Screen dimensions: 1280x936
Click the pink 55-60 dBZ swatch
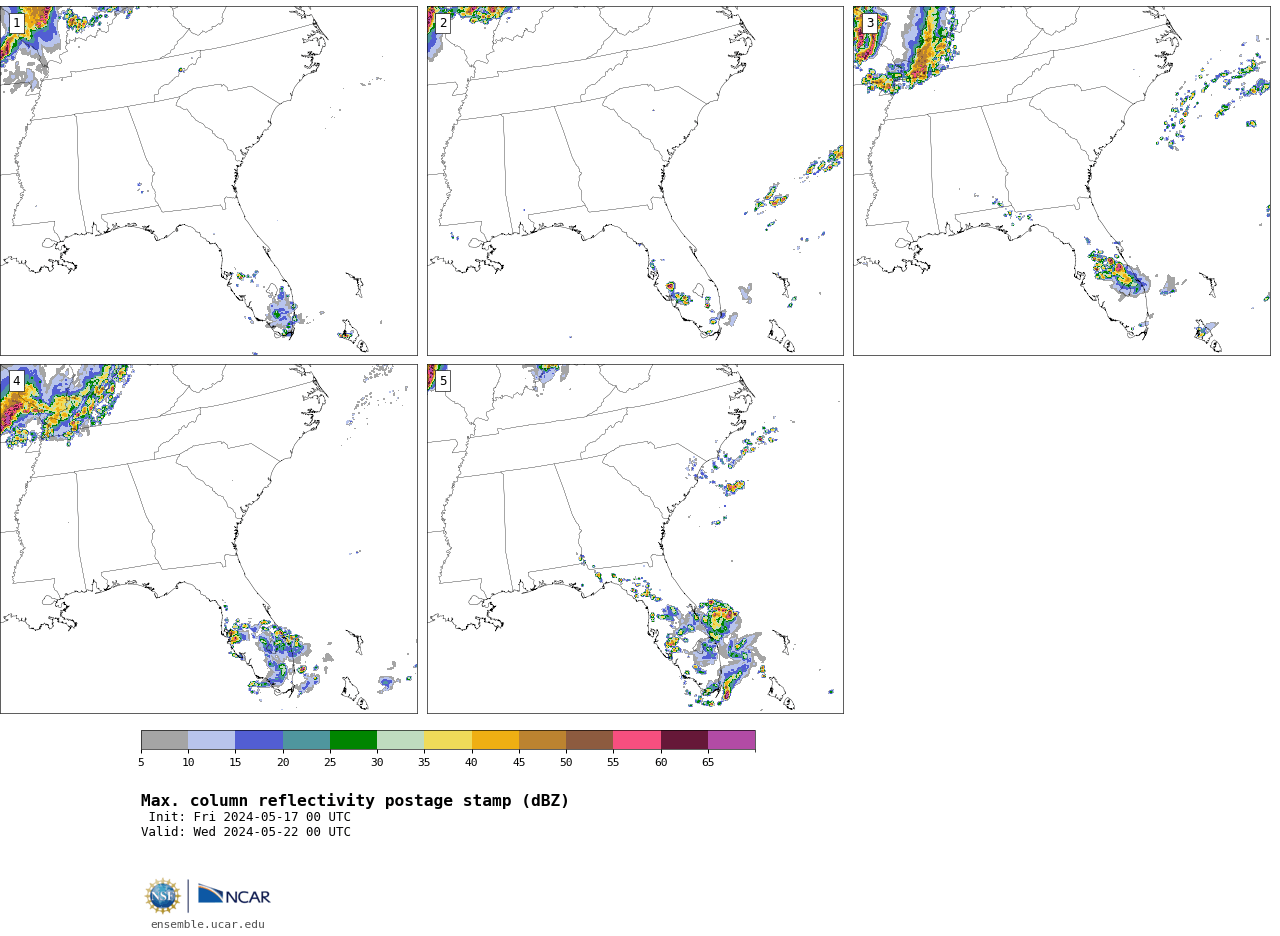pyautogui.click(x=637, y=740)
